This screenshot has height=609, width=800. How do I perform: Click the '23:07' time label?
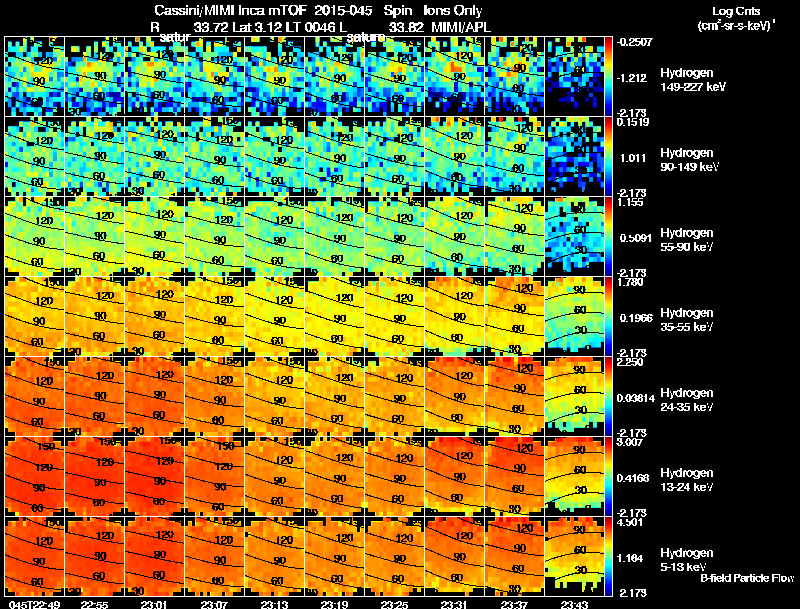(x=214, y=604)
